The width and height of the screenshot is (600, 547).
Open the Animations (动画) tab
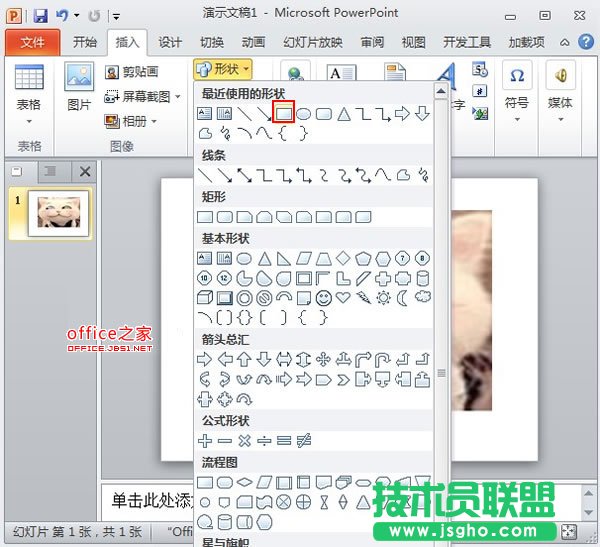point(253,42)
